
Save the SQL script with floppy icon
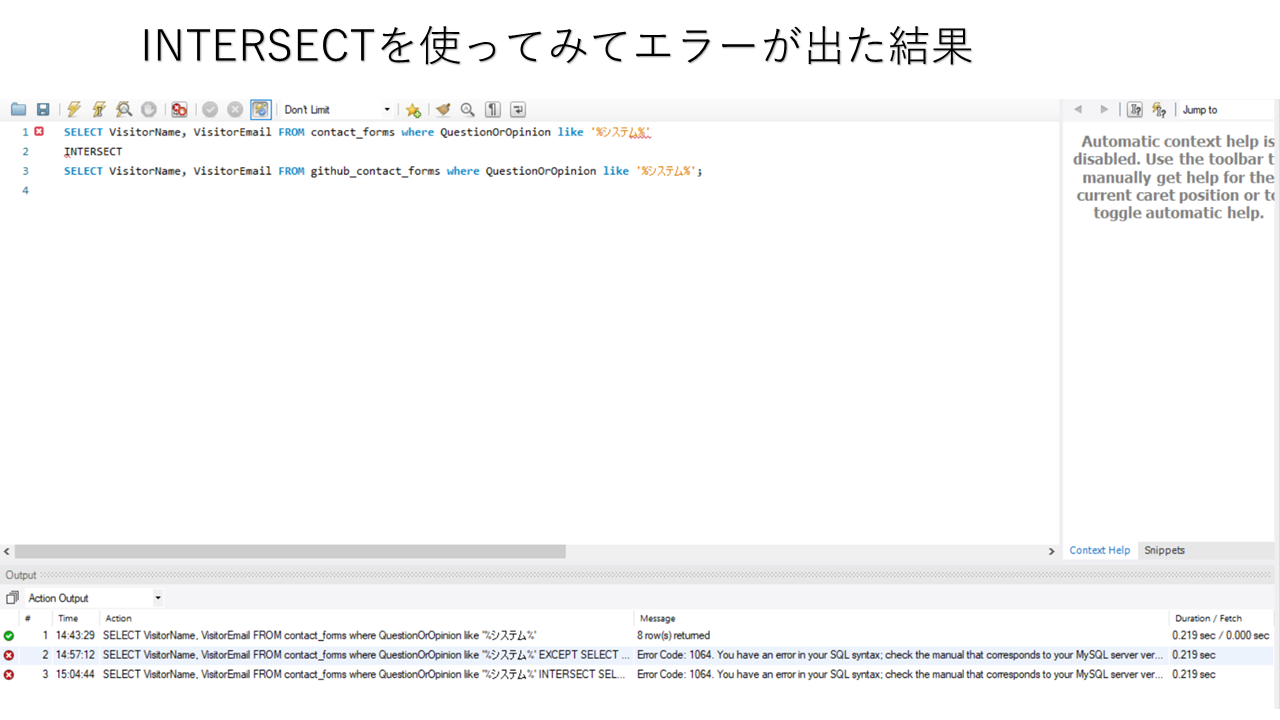(x=43, y=109)
